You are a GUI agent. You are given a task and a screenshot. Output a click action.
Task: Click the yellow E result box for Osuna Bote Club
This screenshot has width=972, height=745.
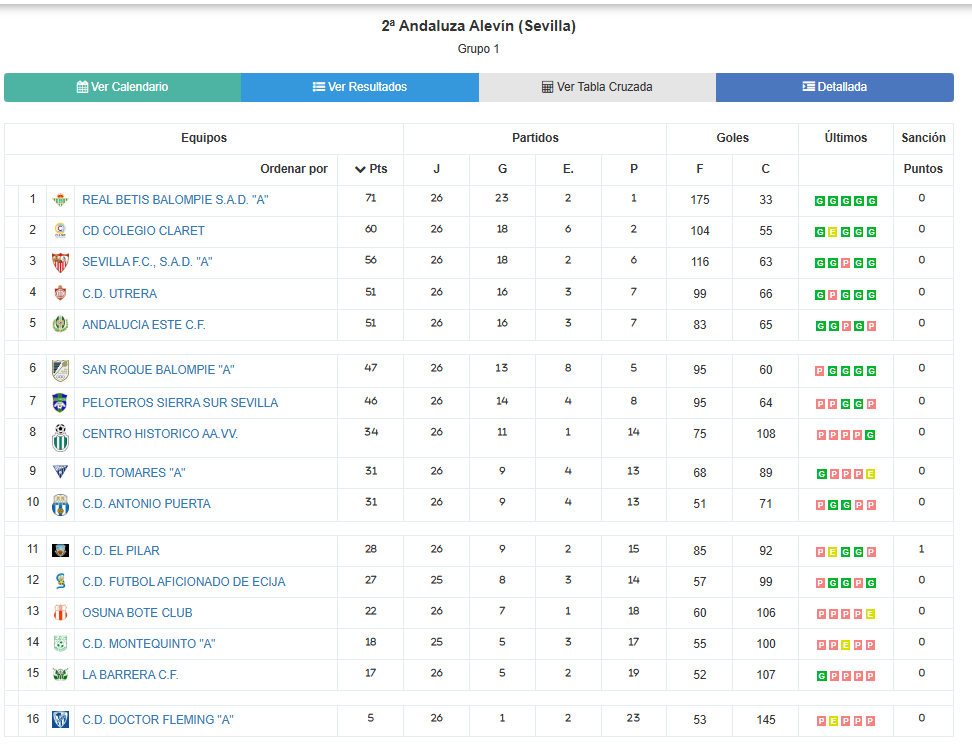(x=870, y=614)
